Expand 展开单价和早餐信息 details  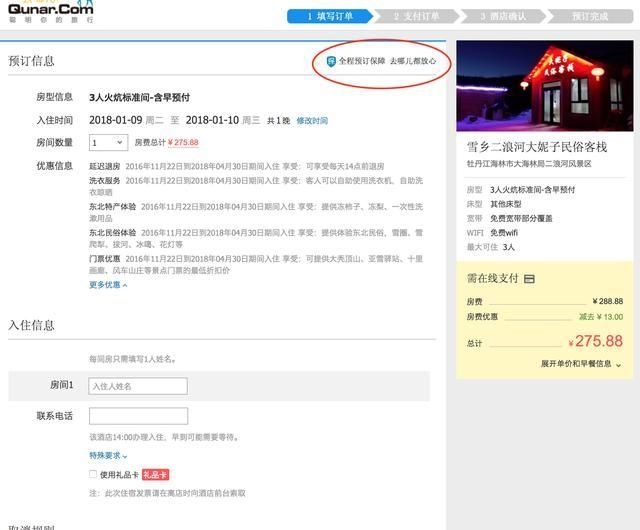click(x=581, y=364)
